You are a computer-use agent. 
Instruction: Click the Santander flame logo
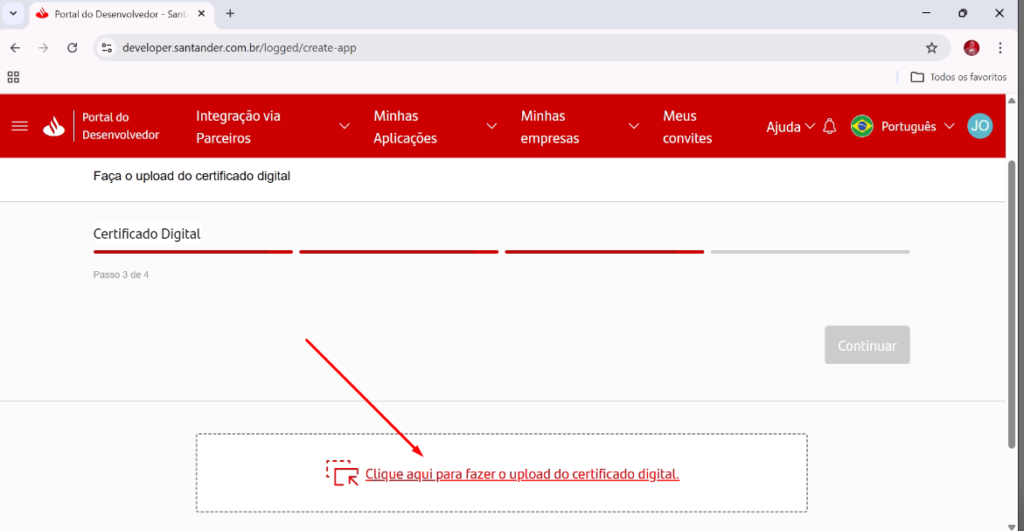point(53,126)
